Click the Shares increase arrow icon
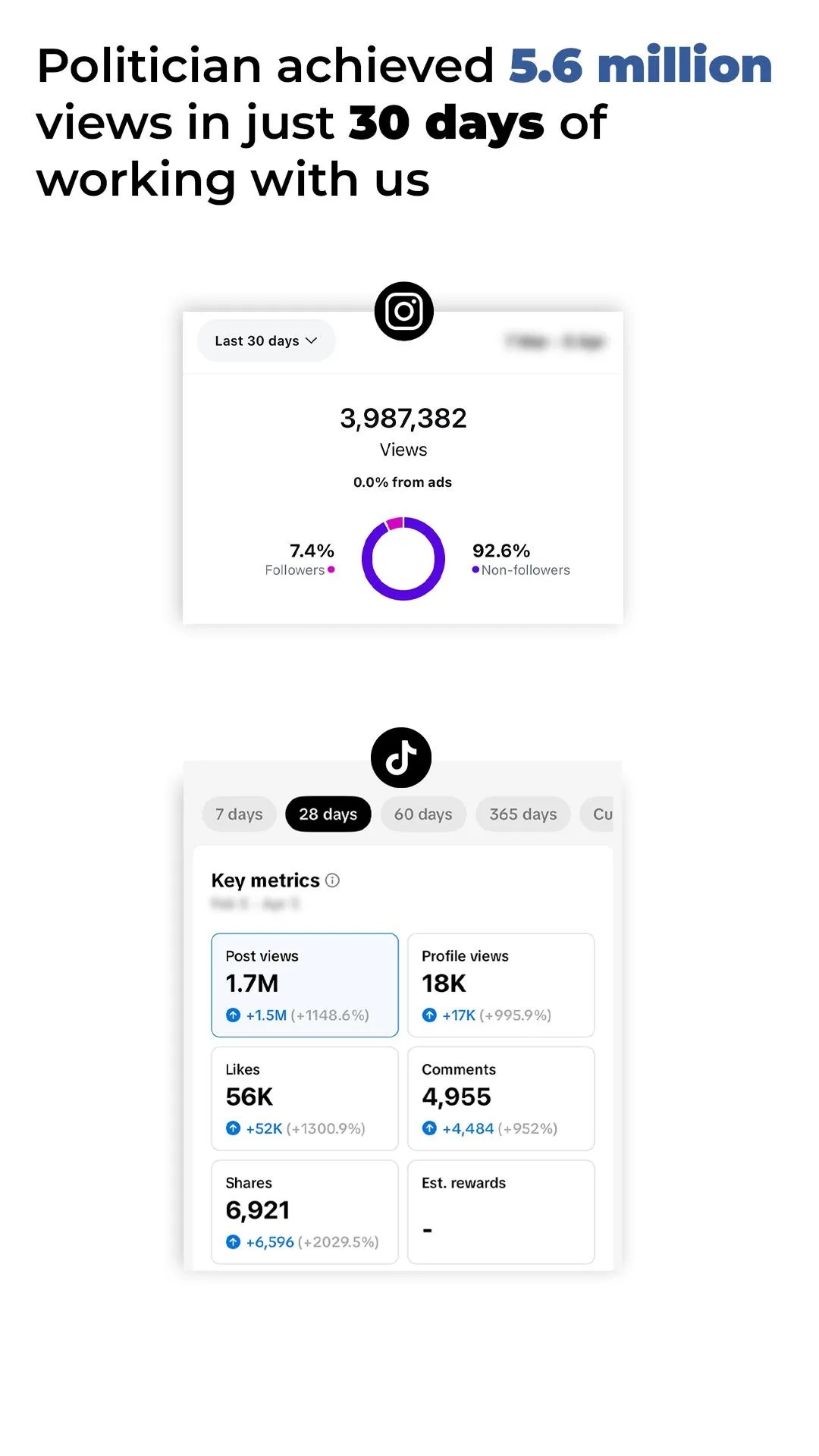Screen dimensions: 819x1456 click(233, 1242)
